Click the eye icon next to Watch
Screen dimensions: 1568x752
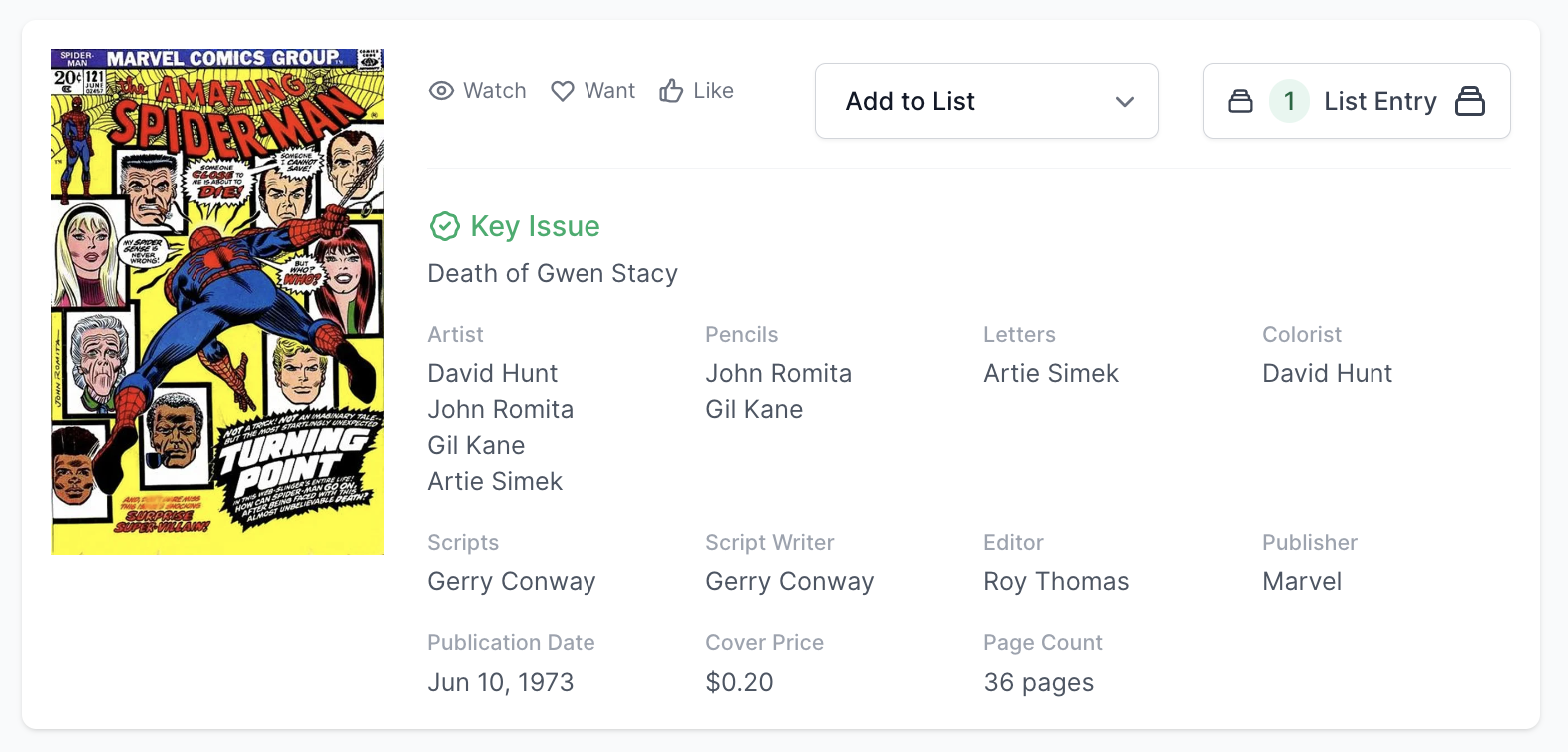(x=441, y=91)
